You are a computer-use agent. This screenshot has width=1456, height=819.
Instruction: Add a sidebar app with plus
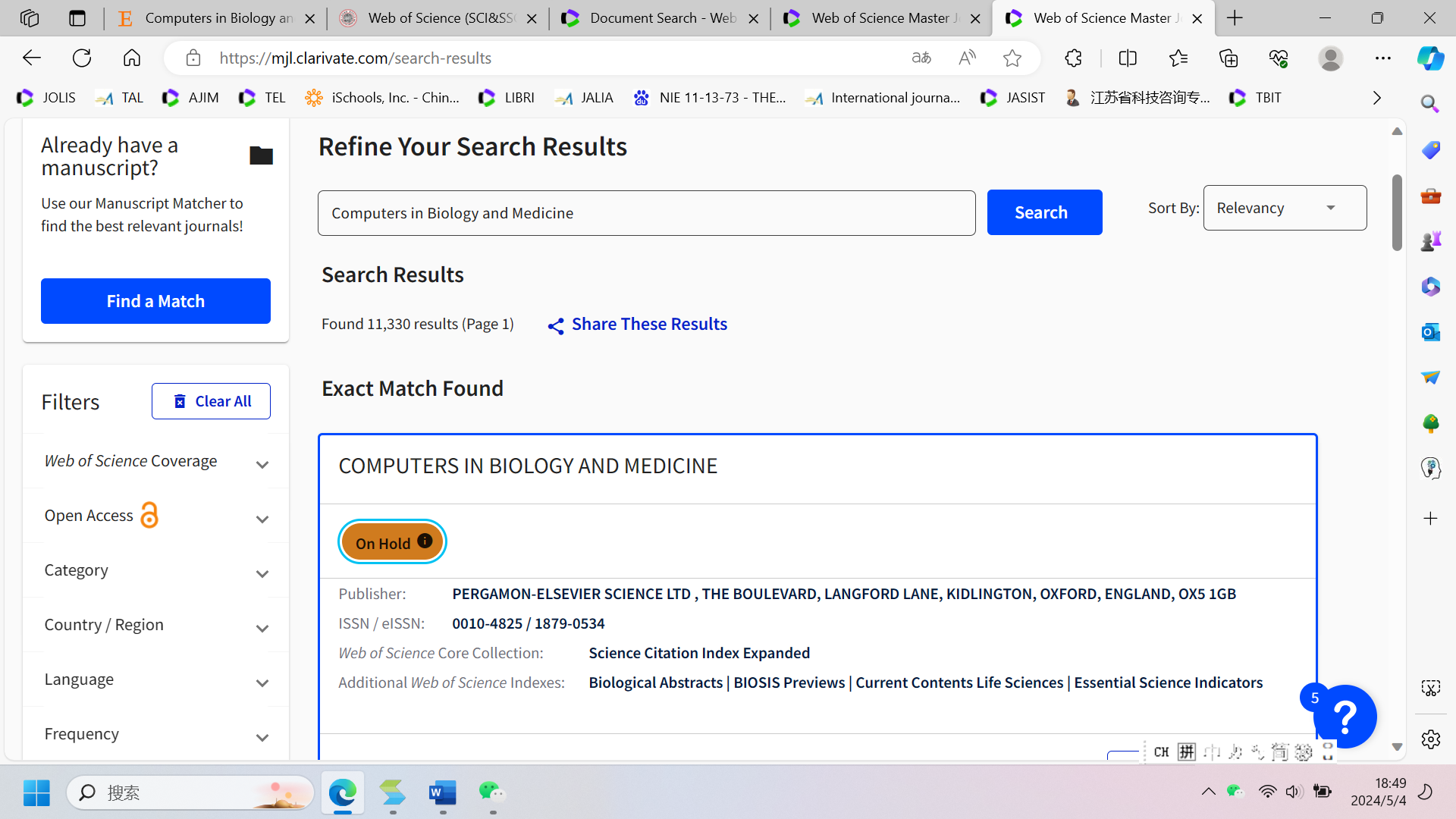(x=1430, y=519)
